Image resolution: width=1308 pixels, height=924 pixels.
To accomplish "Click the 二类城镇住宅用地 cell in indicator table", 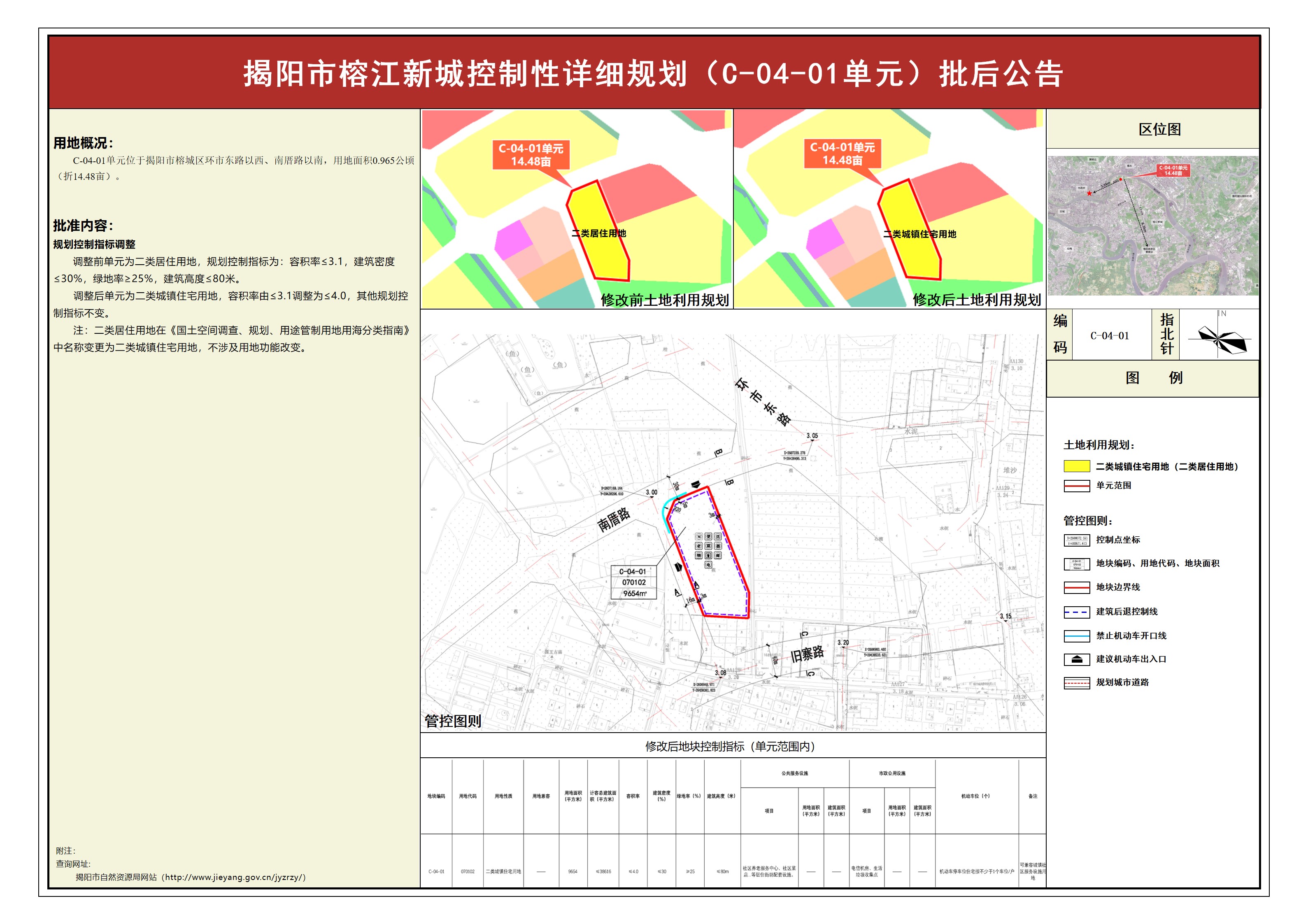I will (x=503, y=872).
